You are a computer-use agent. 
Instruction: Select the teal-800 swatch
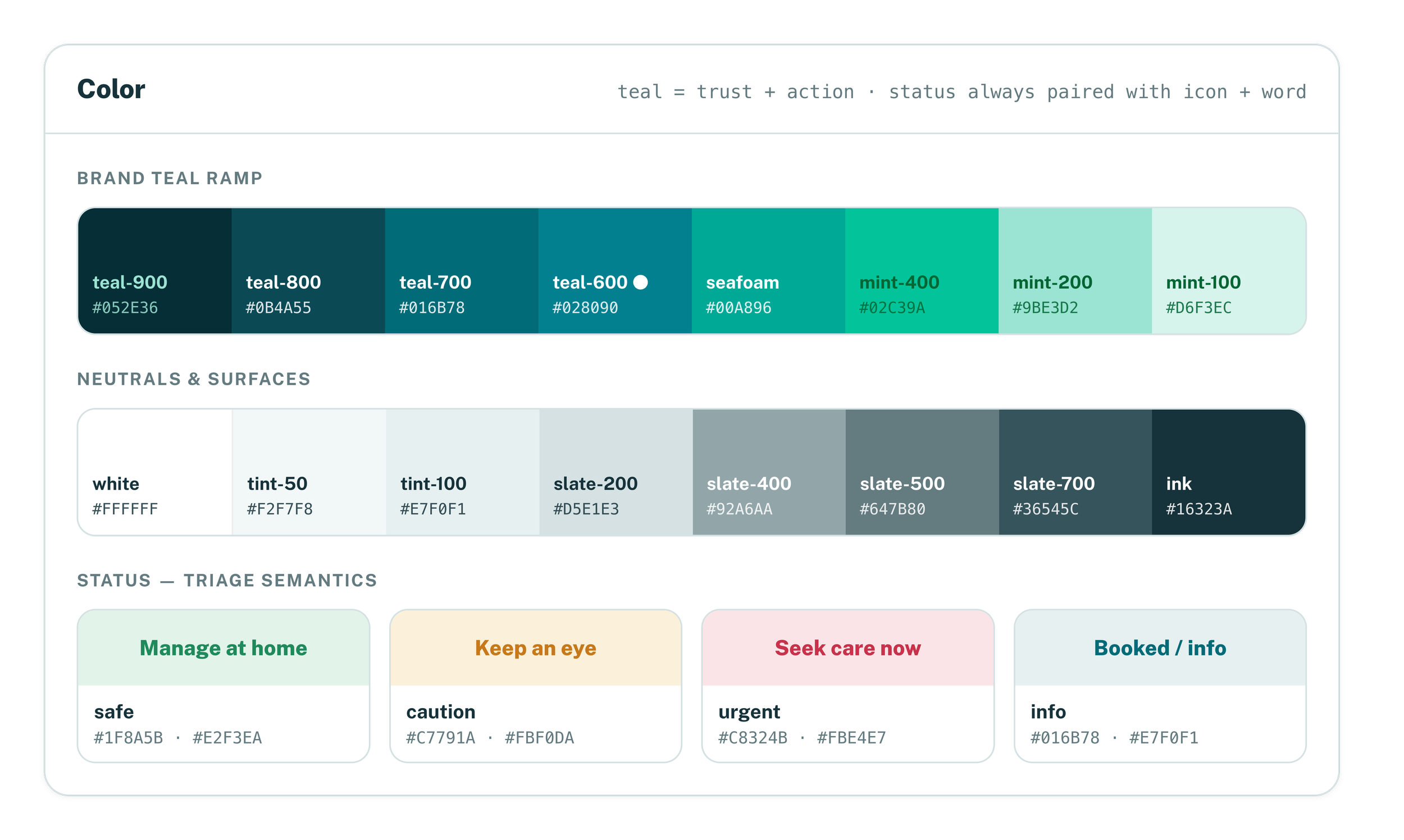308,271
